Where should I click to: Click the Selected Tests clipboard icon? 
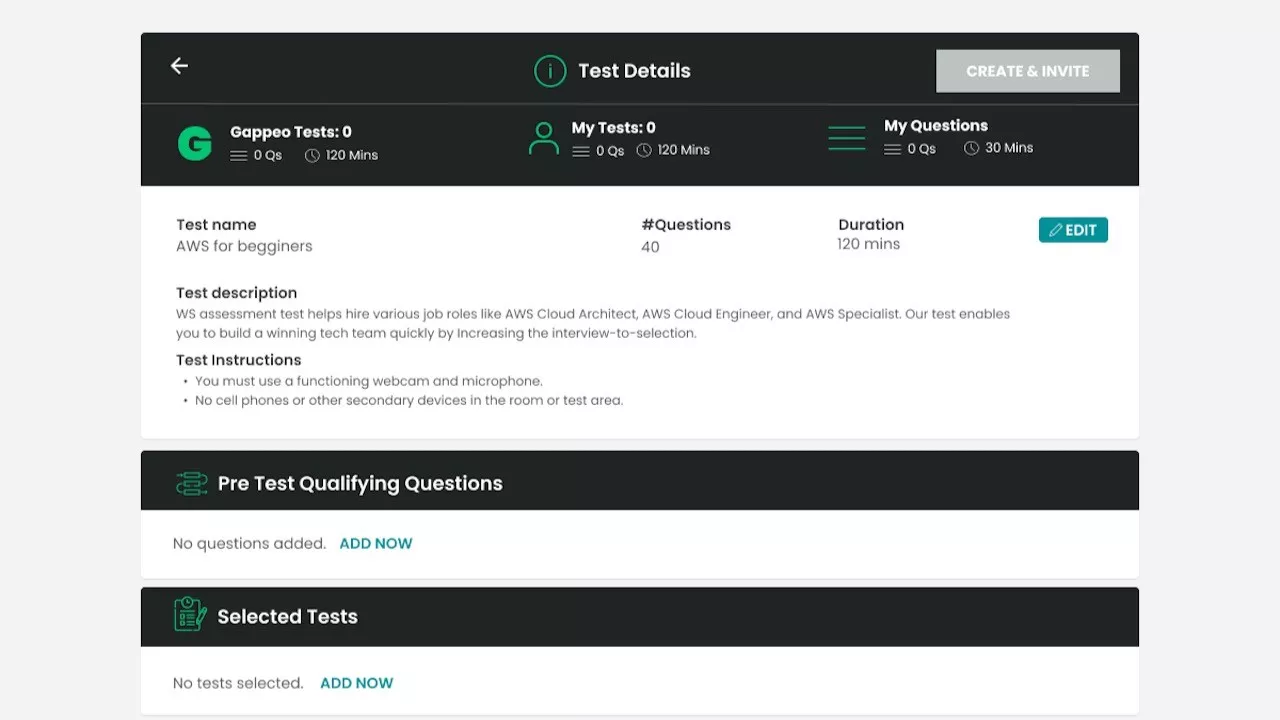(x=190, y=615)
